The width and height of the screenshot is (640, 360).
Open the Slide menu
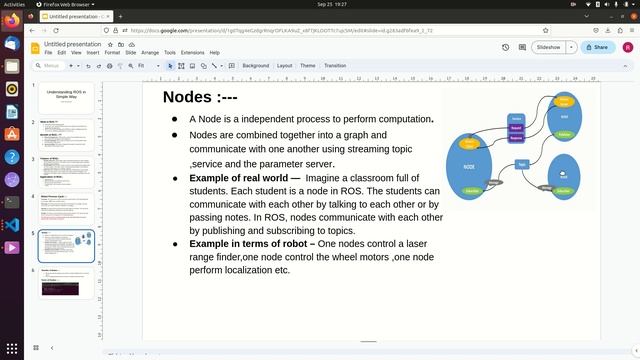tap(131, 53)
